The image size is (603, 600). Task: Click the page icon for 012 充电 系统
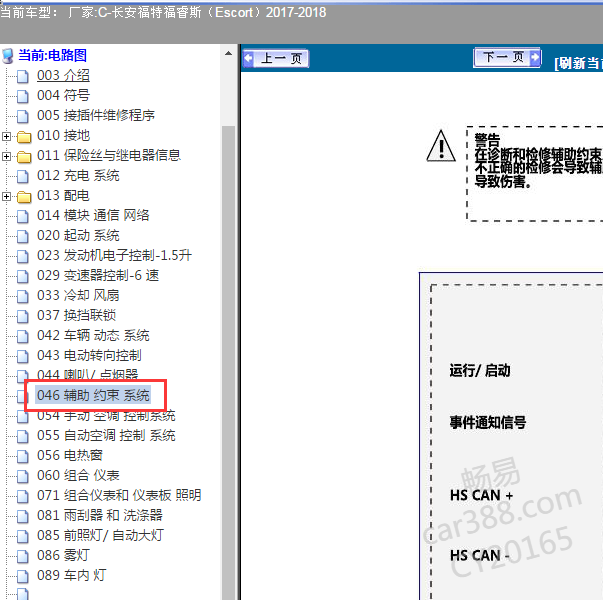[23, 176]
